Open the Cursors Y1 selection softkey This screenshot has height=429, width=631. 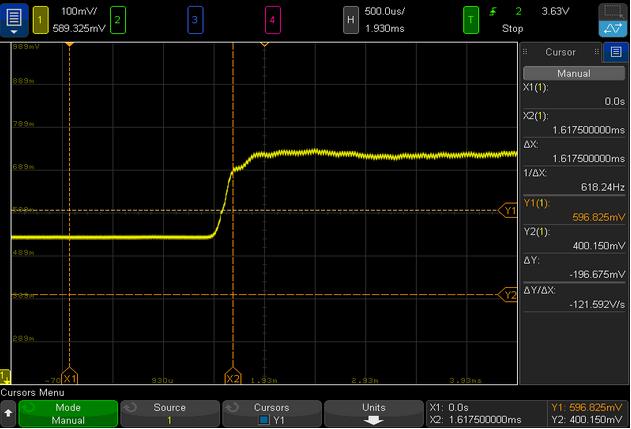click(270, 414)
